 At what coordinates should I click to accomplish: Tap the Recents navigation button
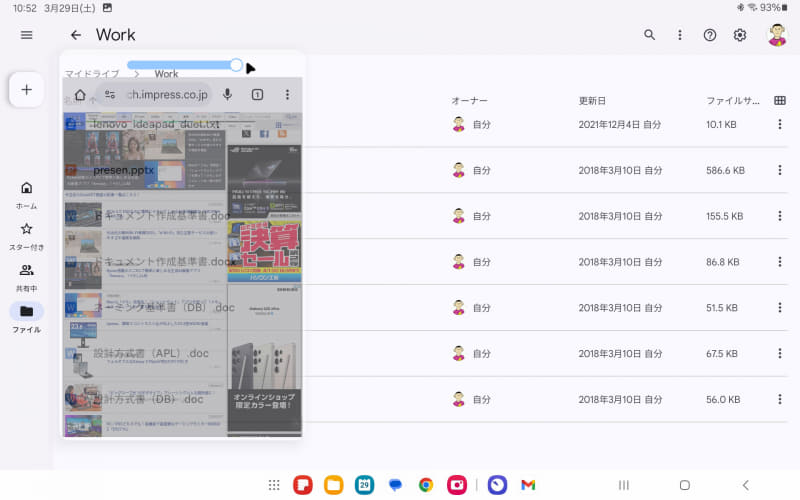623,485
